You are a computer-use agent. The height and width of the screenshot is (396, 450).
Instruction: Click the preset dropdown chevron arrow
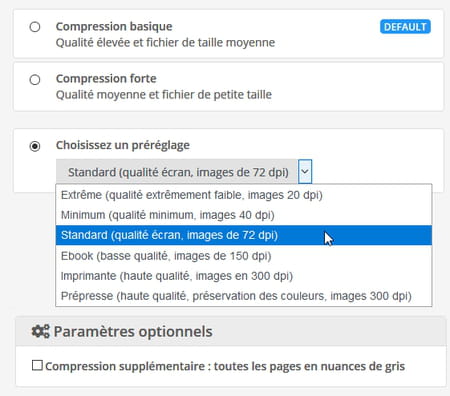pos(305,172)
